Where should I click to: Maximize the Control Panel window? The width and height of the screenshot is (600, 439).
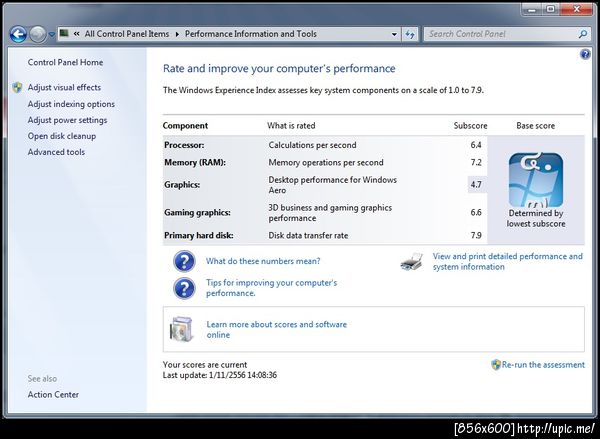551,9
